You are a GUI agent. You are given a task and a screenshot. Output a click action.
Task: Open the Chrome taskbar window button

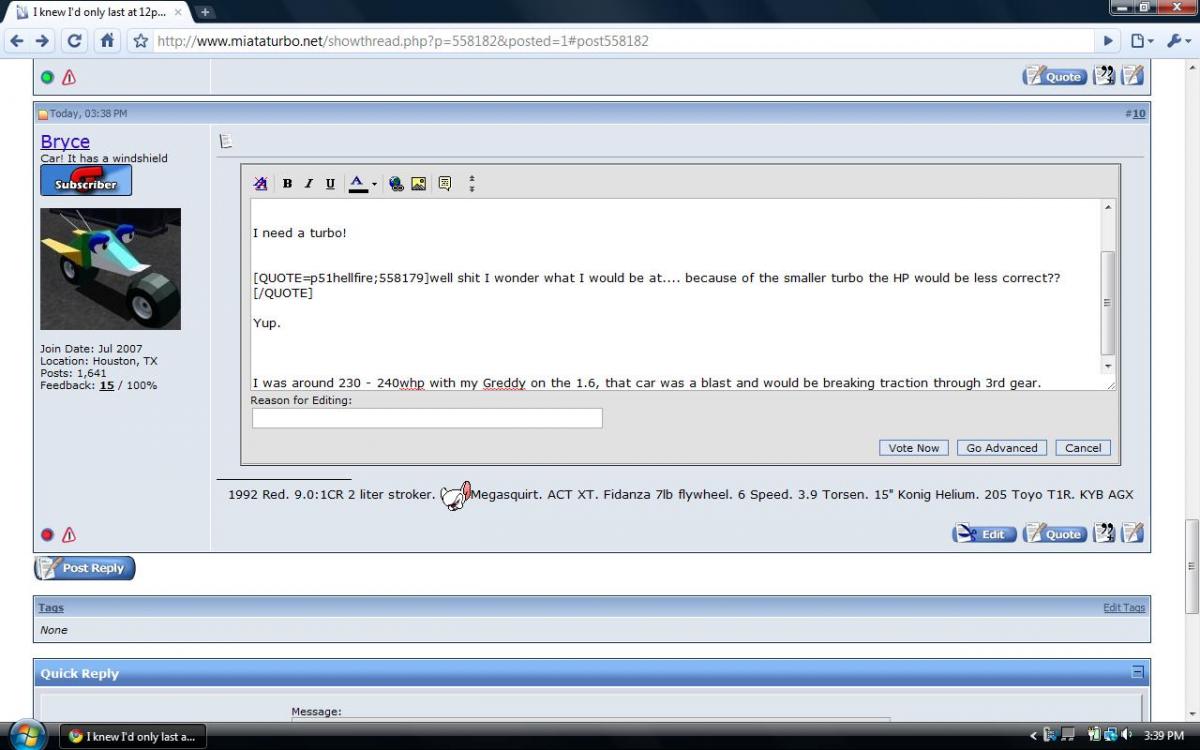click(133, 736)
